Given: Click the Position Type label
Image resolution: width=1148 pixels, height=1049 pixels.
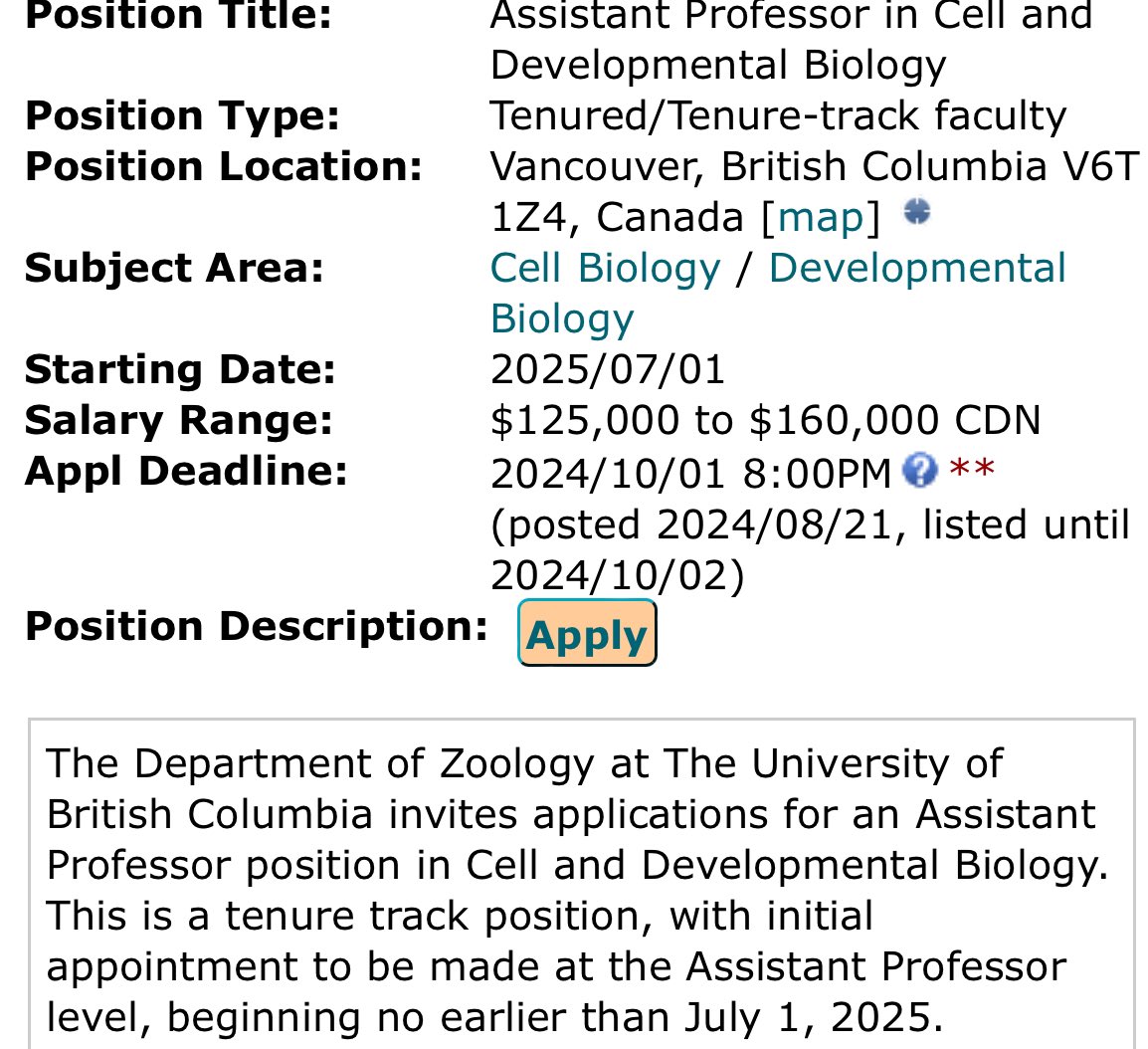Looking at the screenshot, I should coord(182,116).
